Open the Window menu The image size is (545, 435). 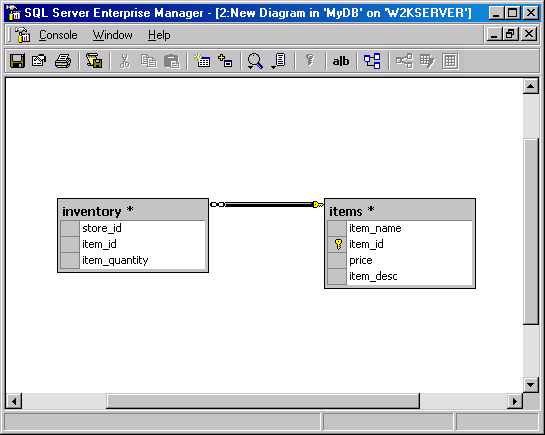pos(112,35)
